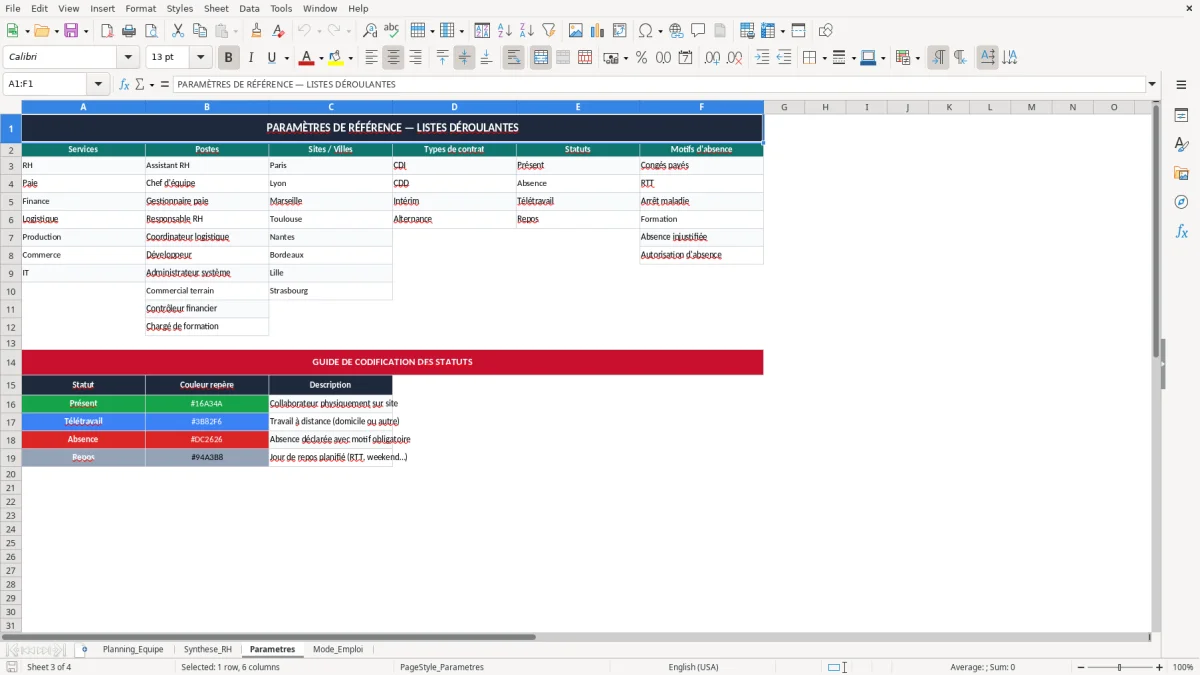Click the Insert Hyperlink icon

click(677, 31)
